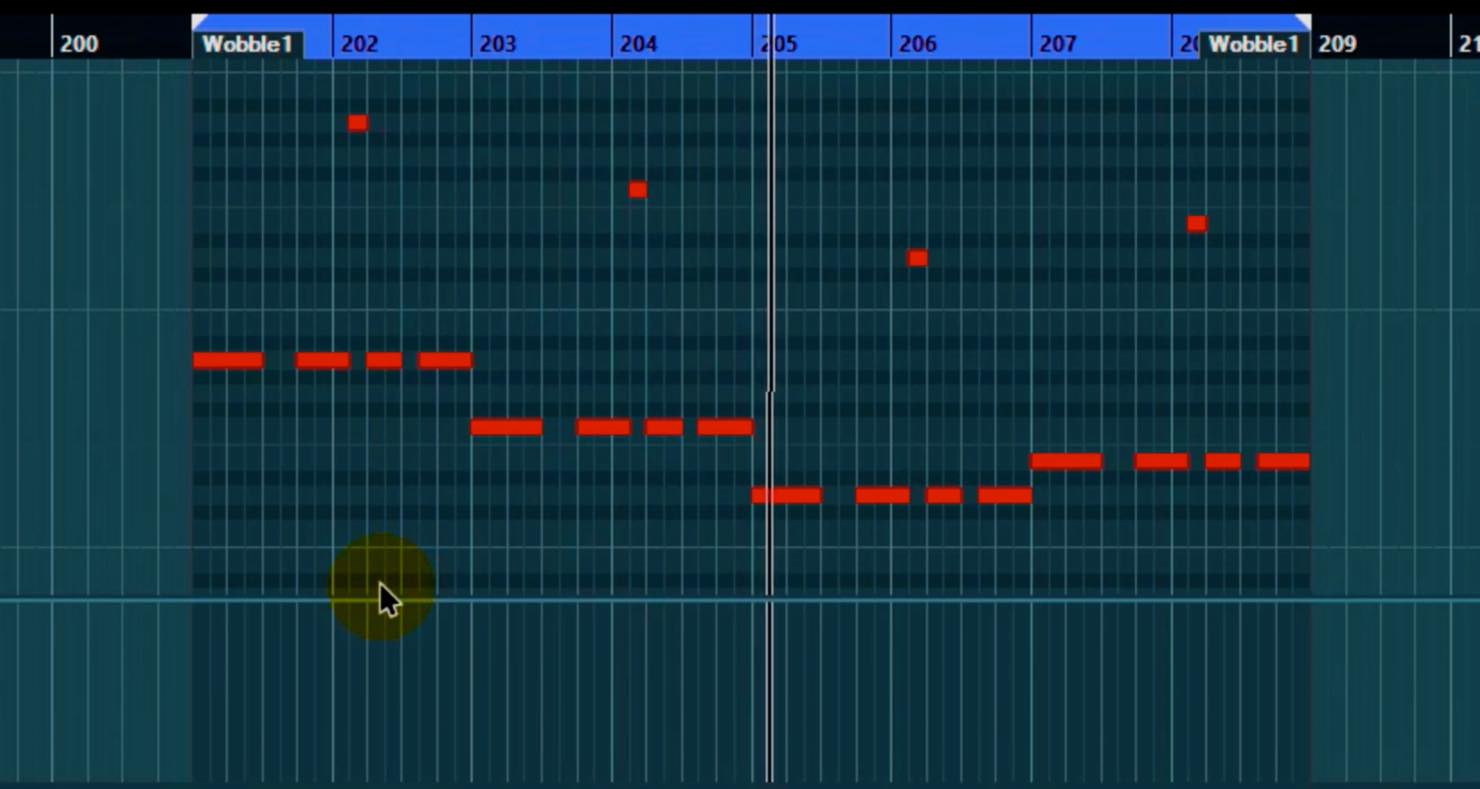Click bar number 202 in the ruler

click(x=359, y=44)
